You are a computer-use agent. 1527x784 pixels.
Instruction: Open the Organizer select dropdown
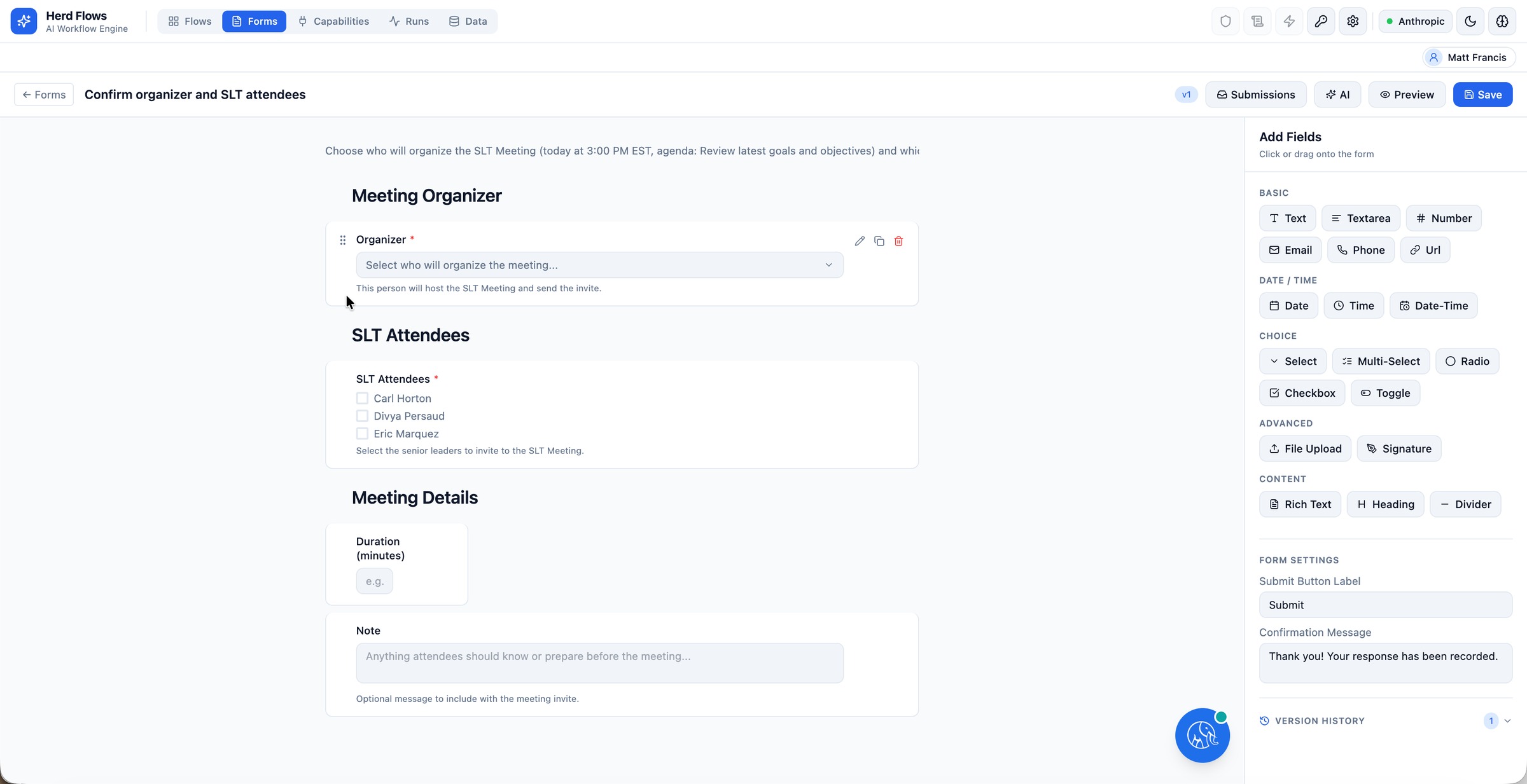[599, 265]
